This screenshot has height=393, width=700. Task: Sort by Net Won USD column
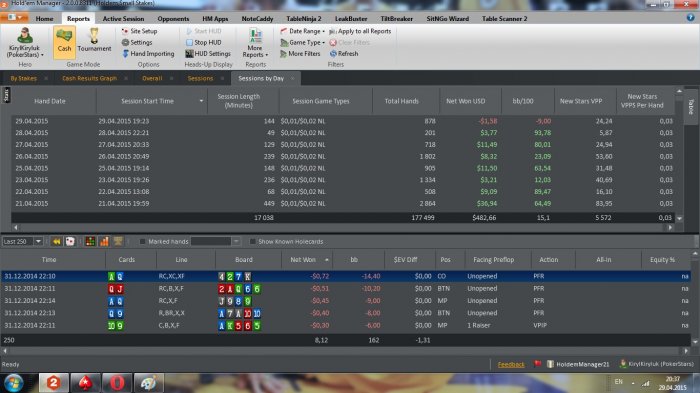click(x=466, y=101)
